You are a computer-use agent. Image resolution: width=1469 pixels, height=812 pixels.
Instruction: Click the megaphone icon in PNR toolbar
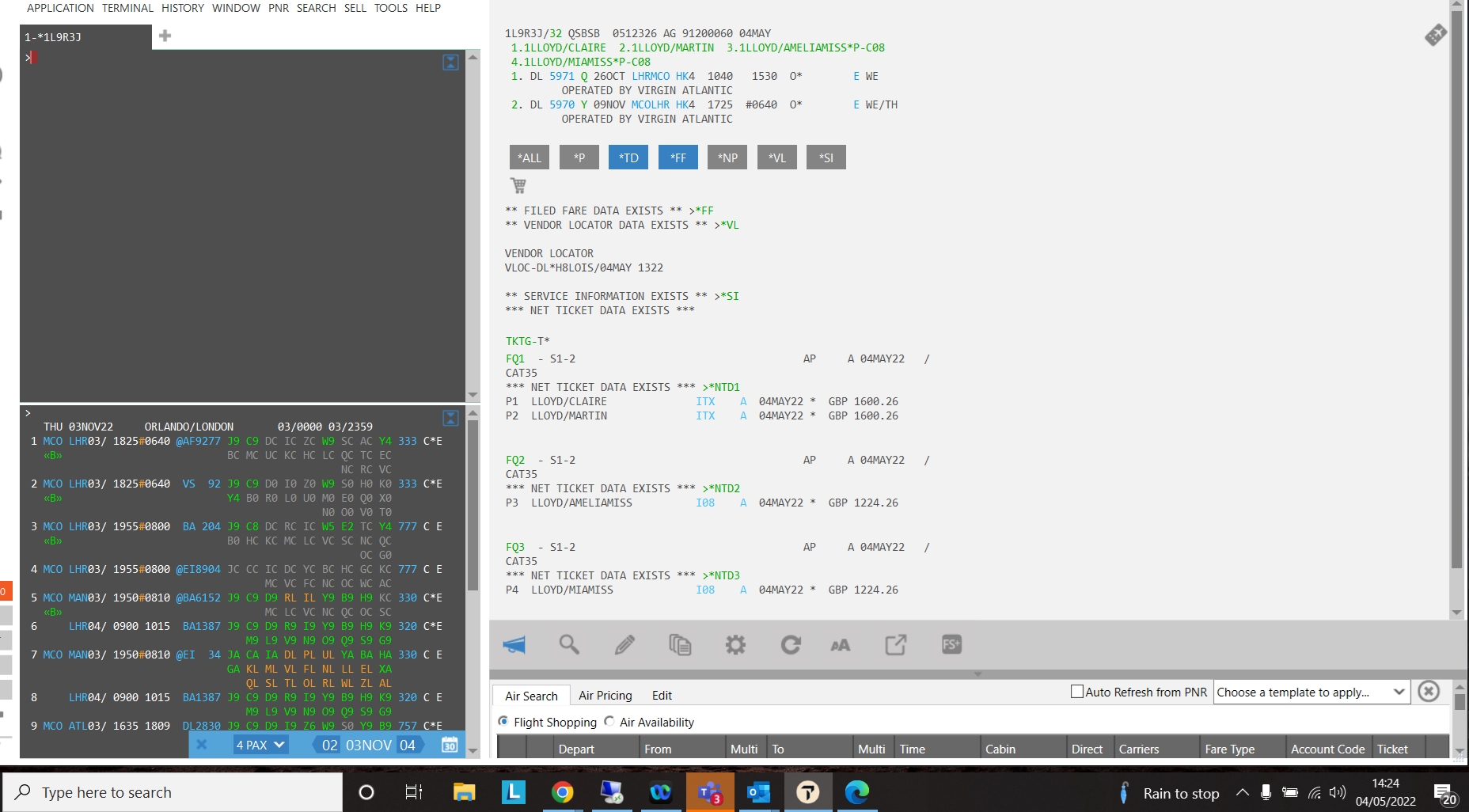tap(514, 645)
